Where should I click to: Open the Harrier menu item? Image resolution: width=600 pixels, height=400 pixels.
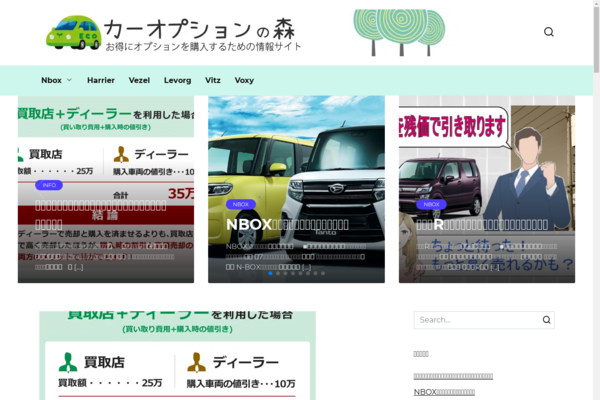[101, 80]
